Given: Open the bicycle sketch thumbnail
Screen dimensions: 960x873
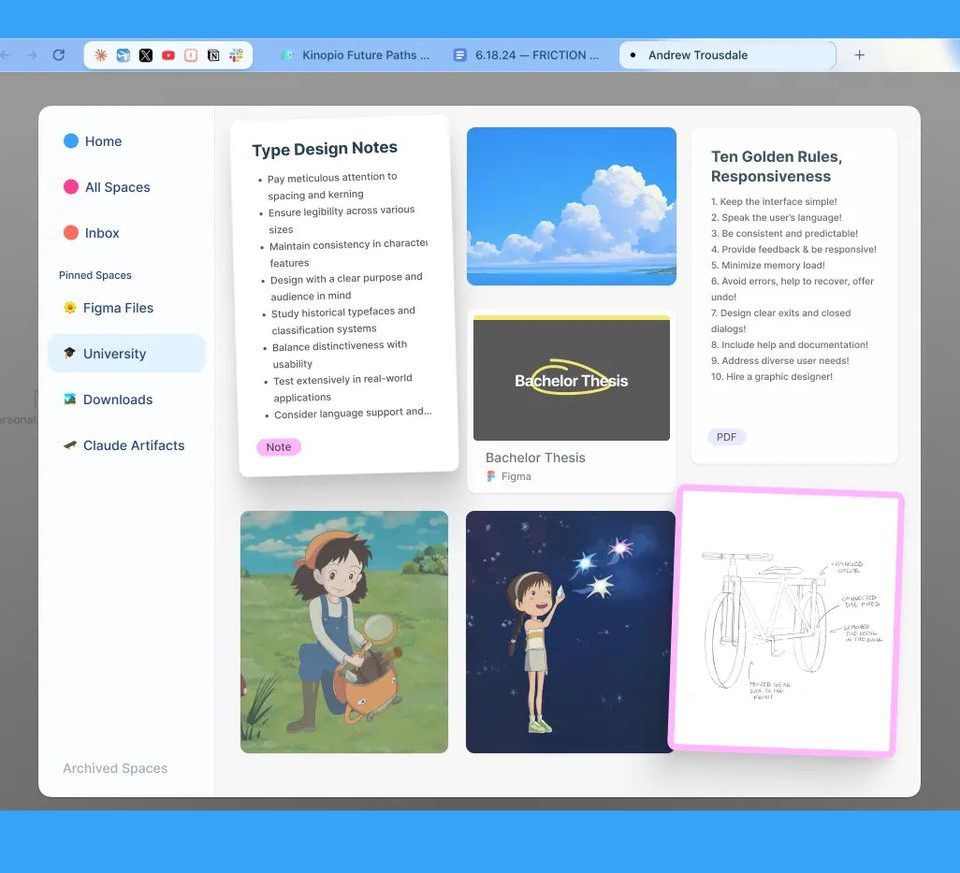Looking at the screenshot, I should [x=787, y=621].
